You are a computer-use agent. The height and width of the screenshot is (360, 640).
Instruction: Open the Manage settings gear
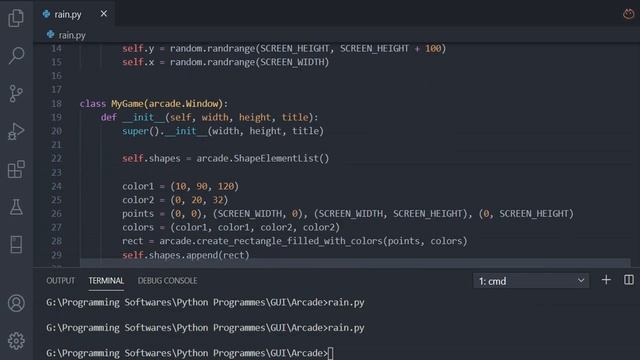point(16,341)
